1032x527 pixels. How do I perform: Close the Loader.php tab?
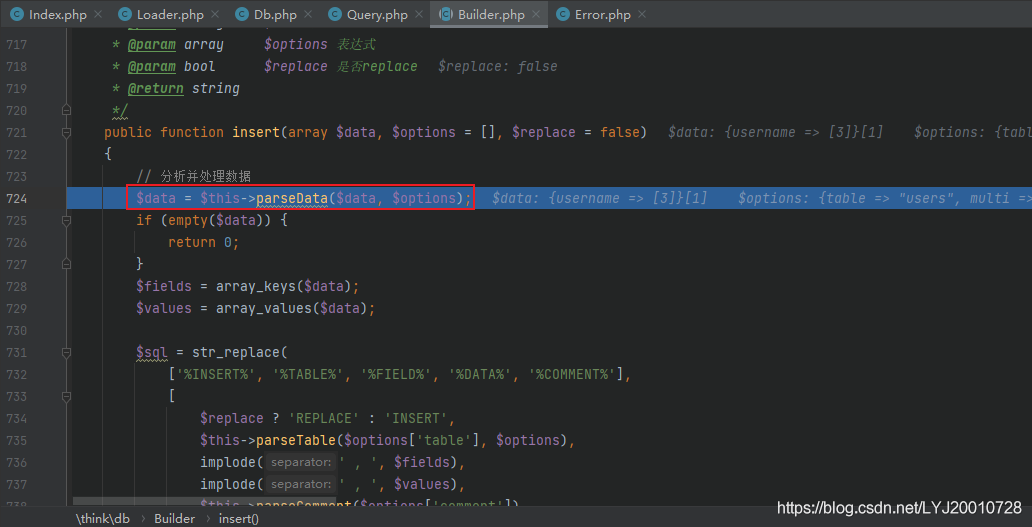[215, 14]
